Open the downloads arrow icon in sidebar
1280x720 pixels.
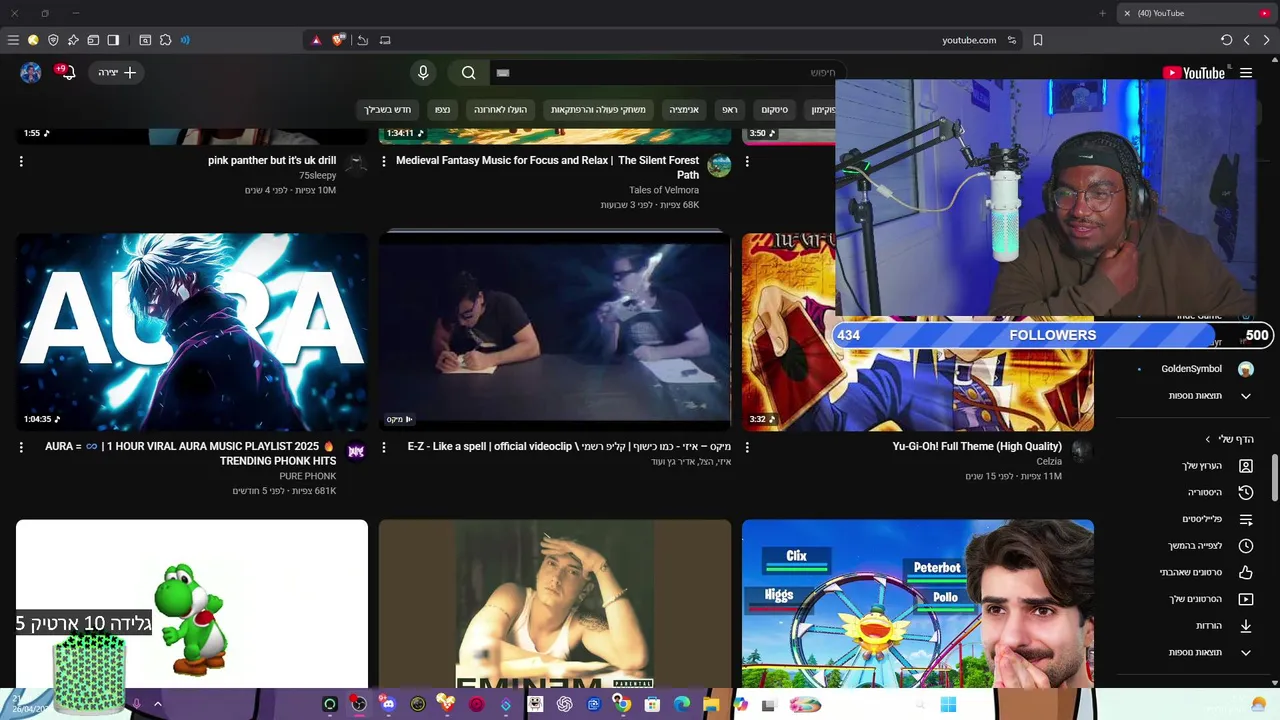[1246, 626]
